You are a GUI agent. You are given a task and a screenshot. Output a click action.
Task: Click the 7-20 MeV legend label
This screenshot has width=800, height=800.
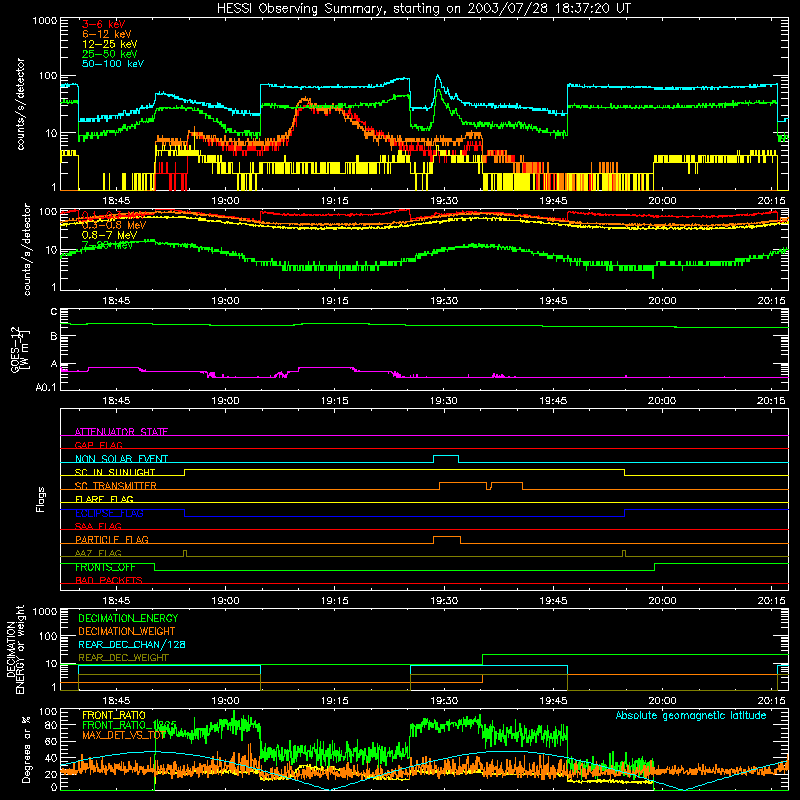[107, 245]
